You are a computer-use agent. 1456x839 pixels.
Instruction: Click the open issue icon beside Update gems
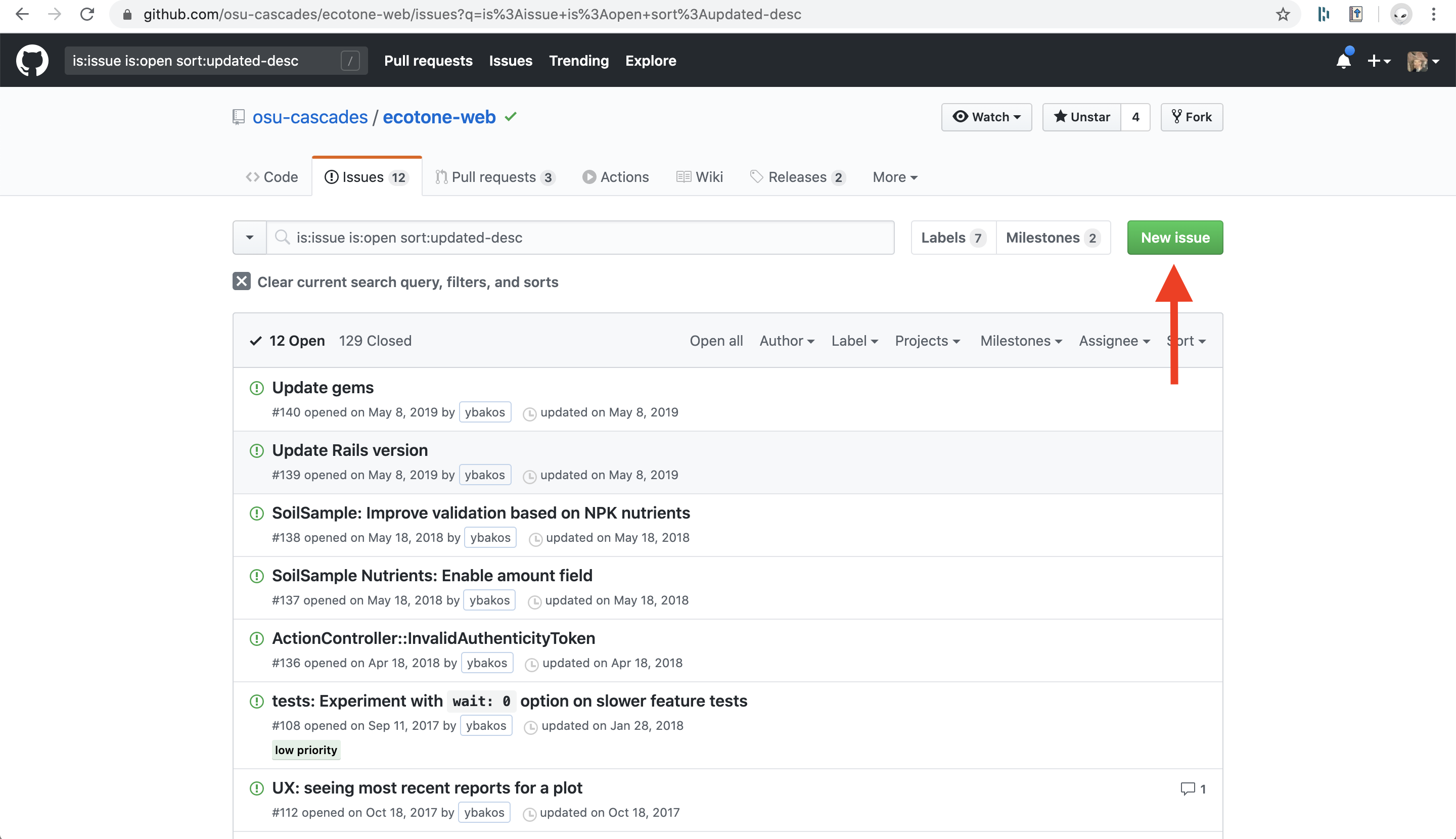pos(256,388)
